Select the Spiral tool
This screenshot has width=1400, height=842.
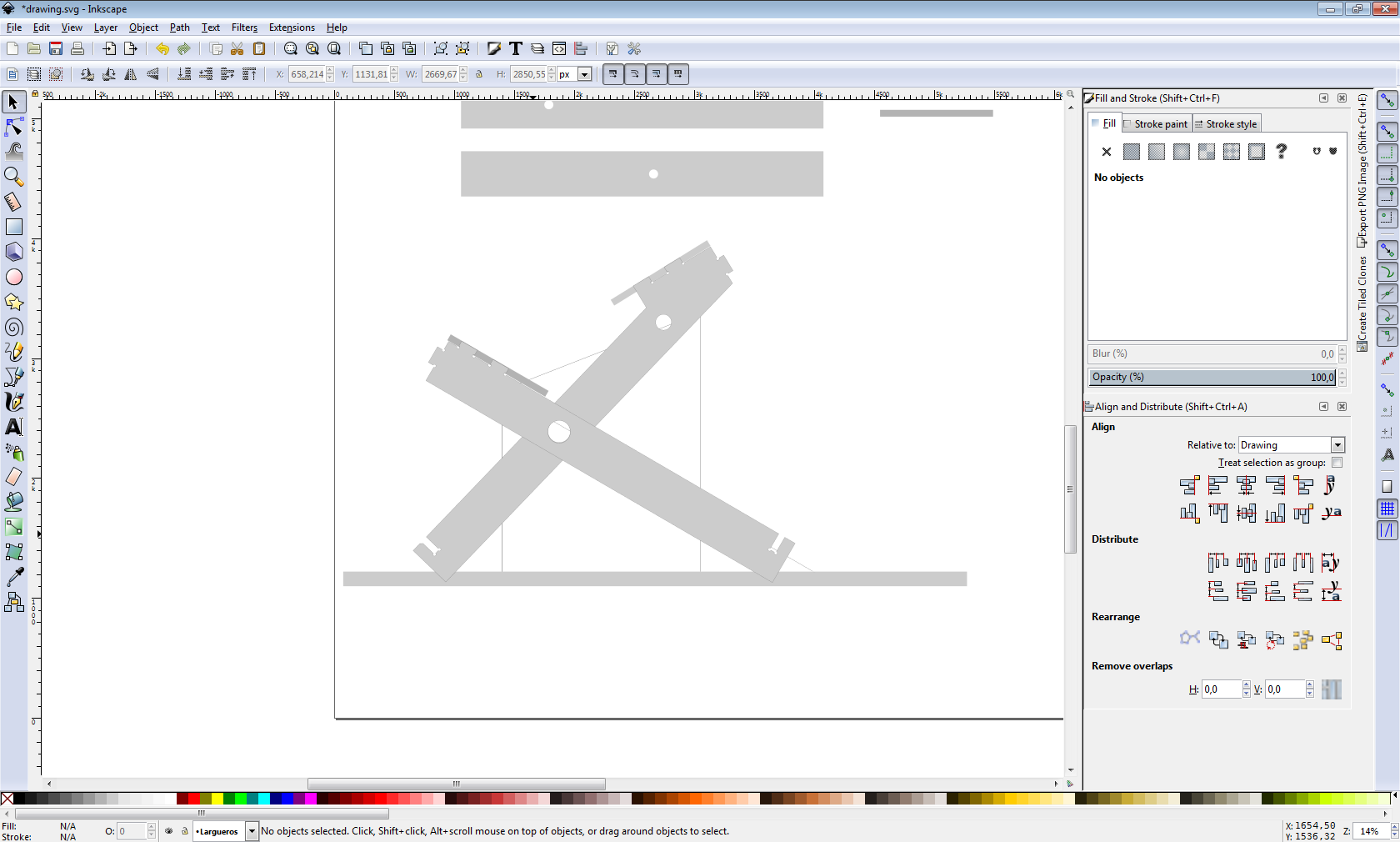click(x=13, y=327)
